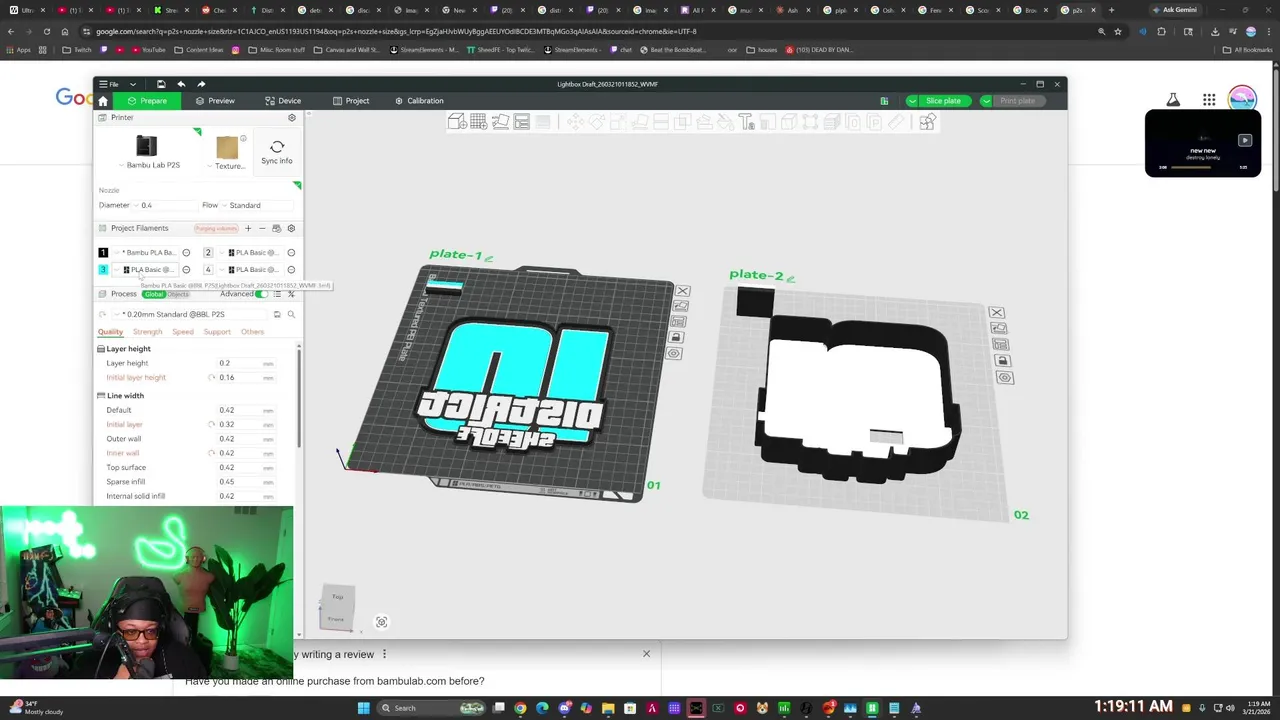Toggle Advanced settings switch
This screenshot has width=1280, height=720.
(262, 294)
